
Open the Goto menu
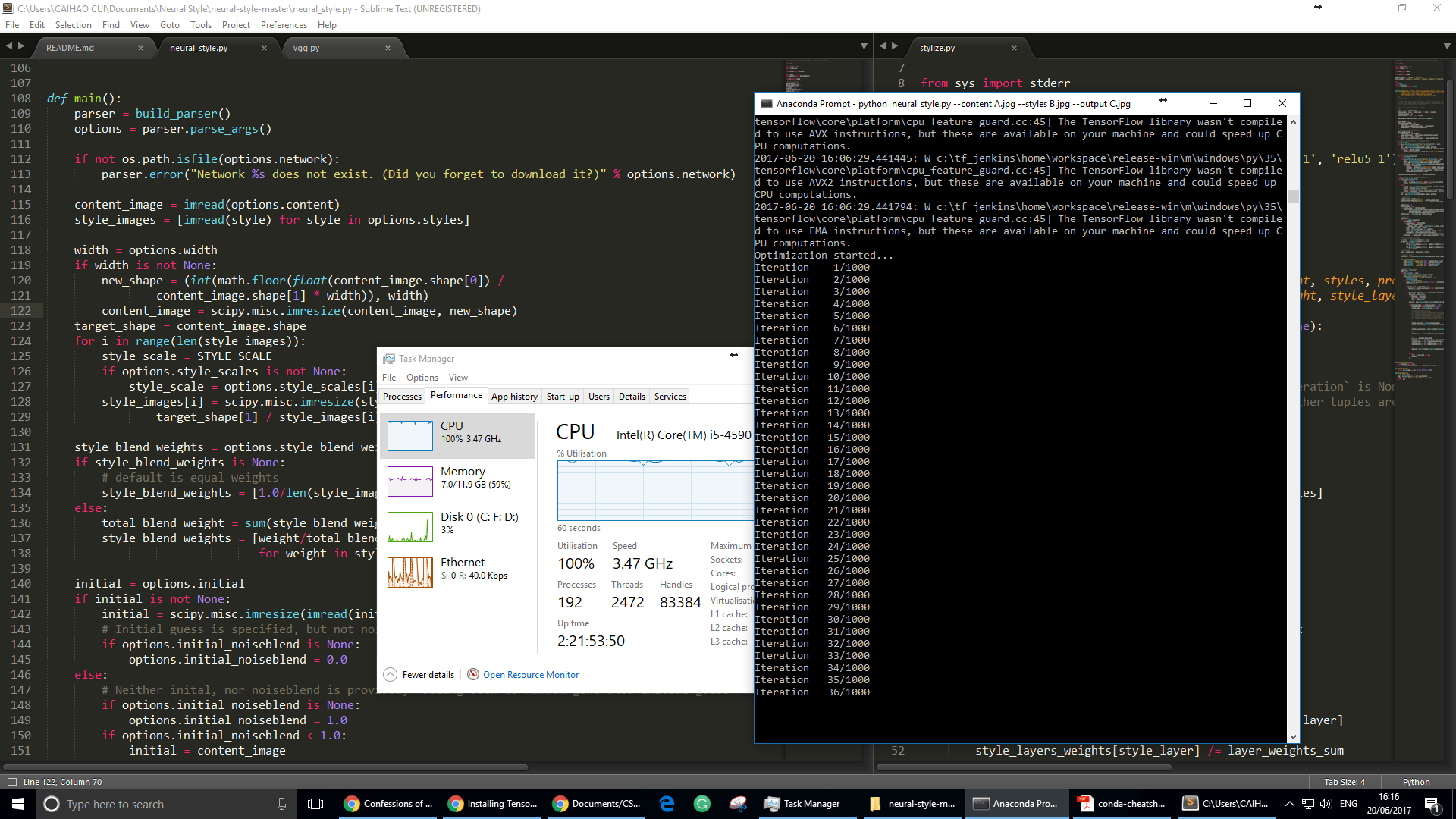[x=170, y=25]
